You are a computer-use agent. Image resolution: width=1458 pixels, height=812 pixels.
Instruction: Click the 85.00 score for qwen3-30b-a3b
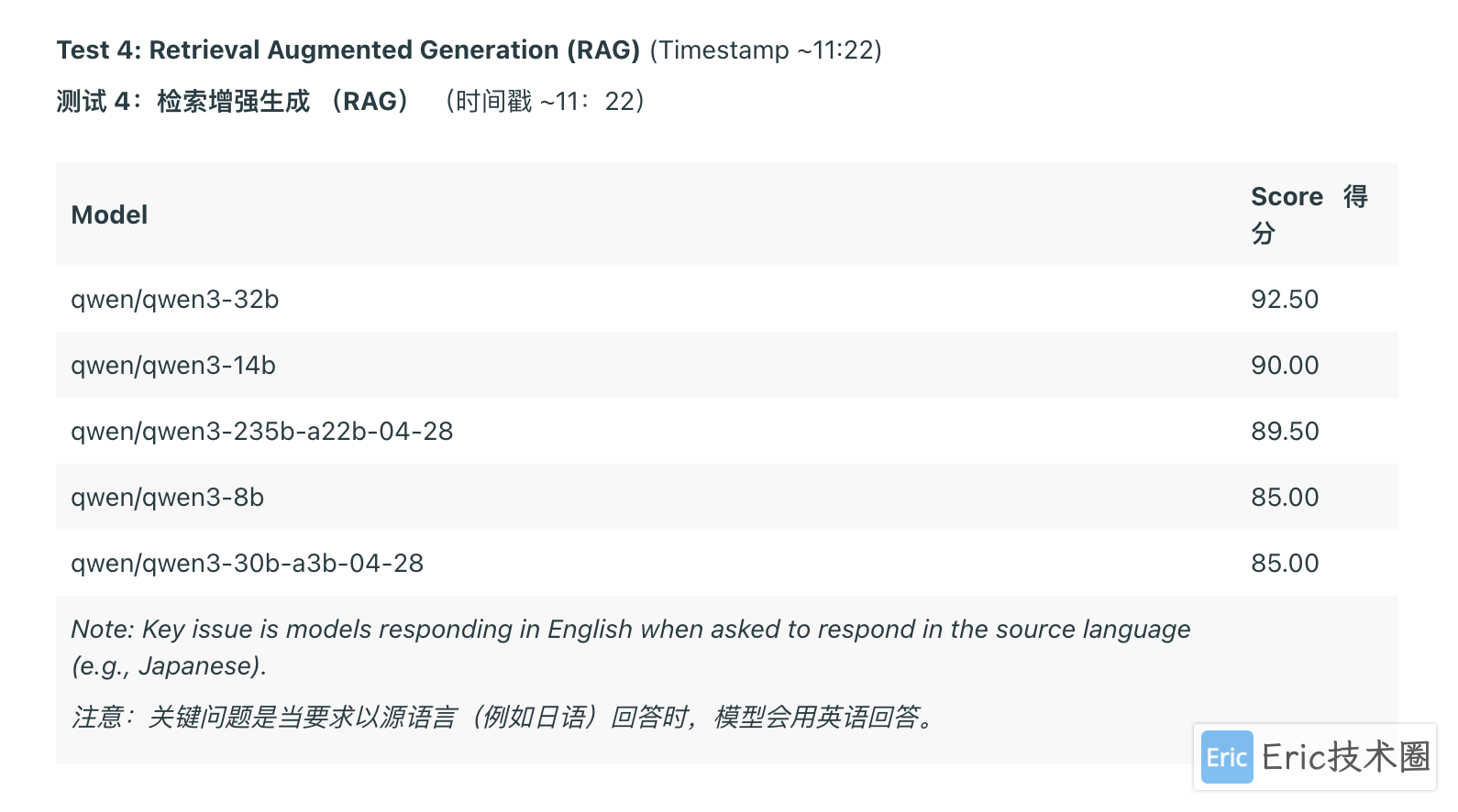coord(1285,563)
